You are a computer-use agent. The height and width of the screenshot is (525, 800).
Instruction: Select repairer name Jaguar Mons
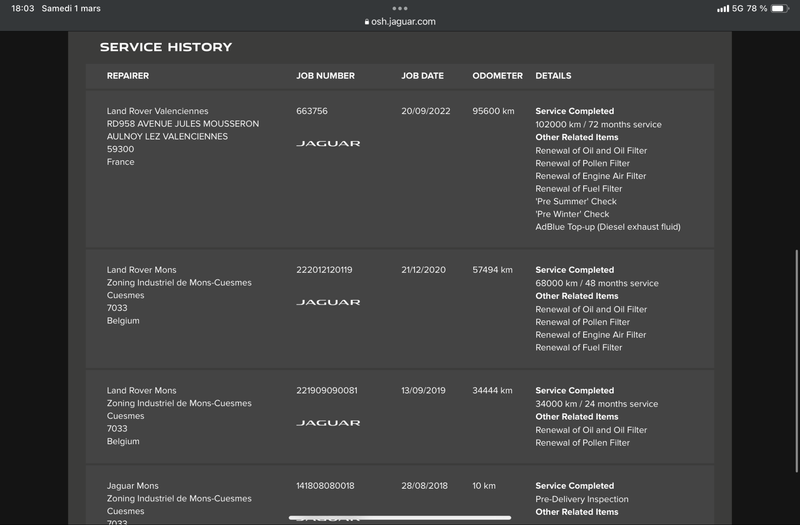133,486
